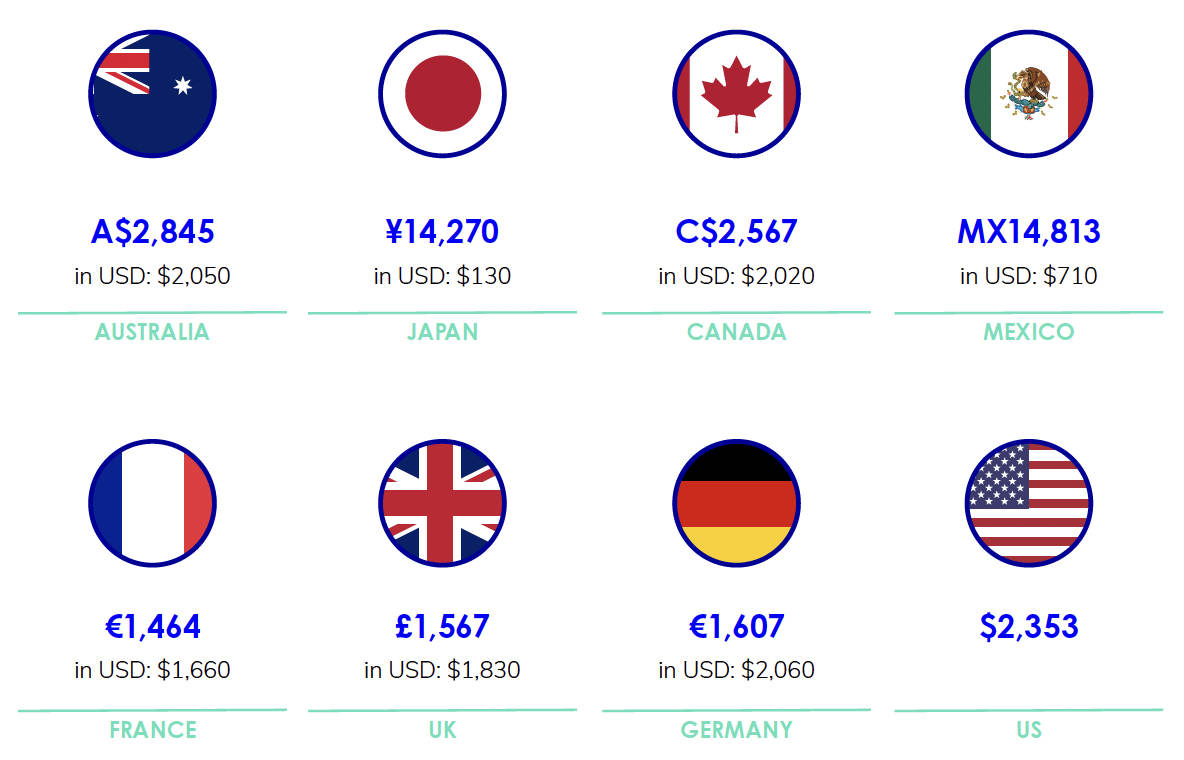Image resolution: width=1184 pixels, height=760 pixels.
Task: Select the 'in USD: $710' text
Action: click(x=1028, y=276)
